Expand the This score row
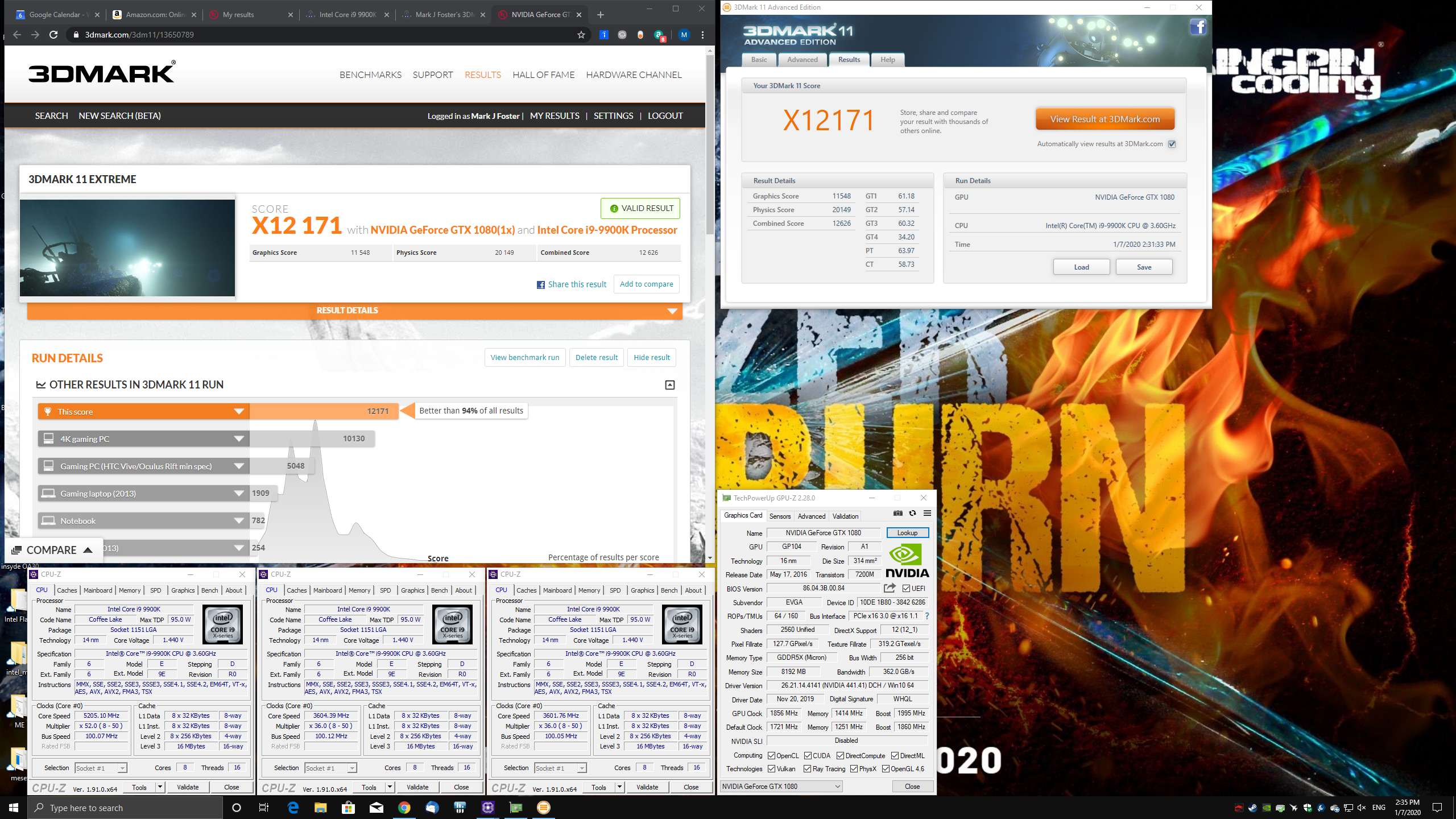1456x819 pixels. click(x=239, y=411)
